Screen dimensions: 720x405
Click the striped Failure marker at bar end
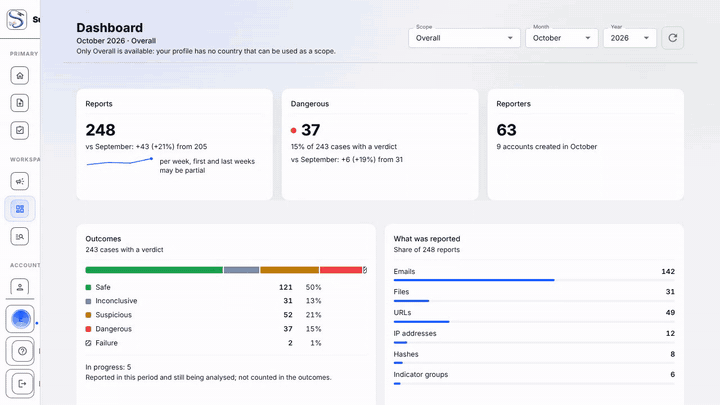pos(365,270)
